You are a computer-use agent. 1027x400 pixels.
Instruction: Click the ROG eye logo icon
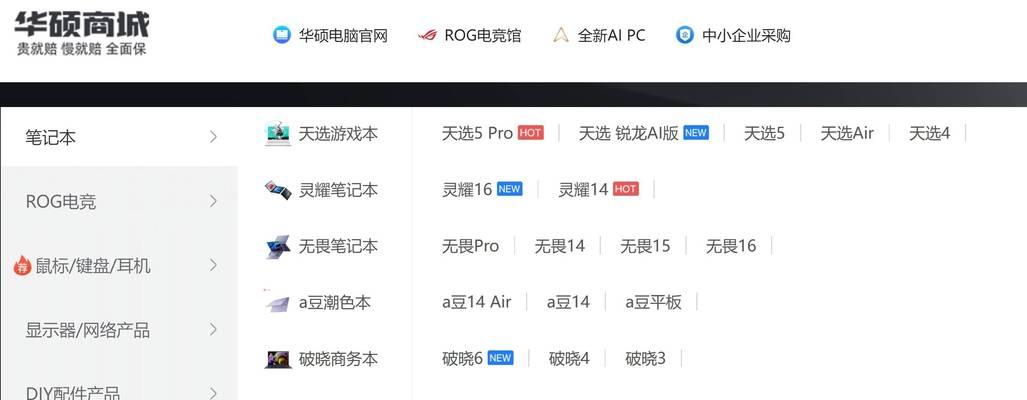coord(427,35)
